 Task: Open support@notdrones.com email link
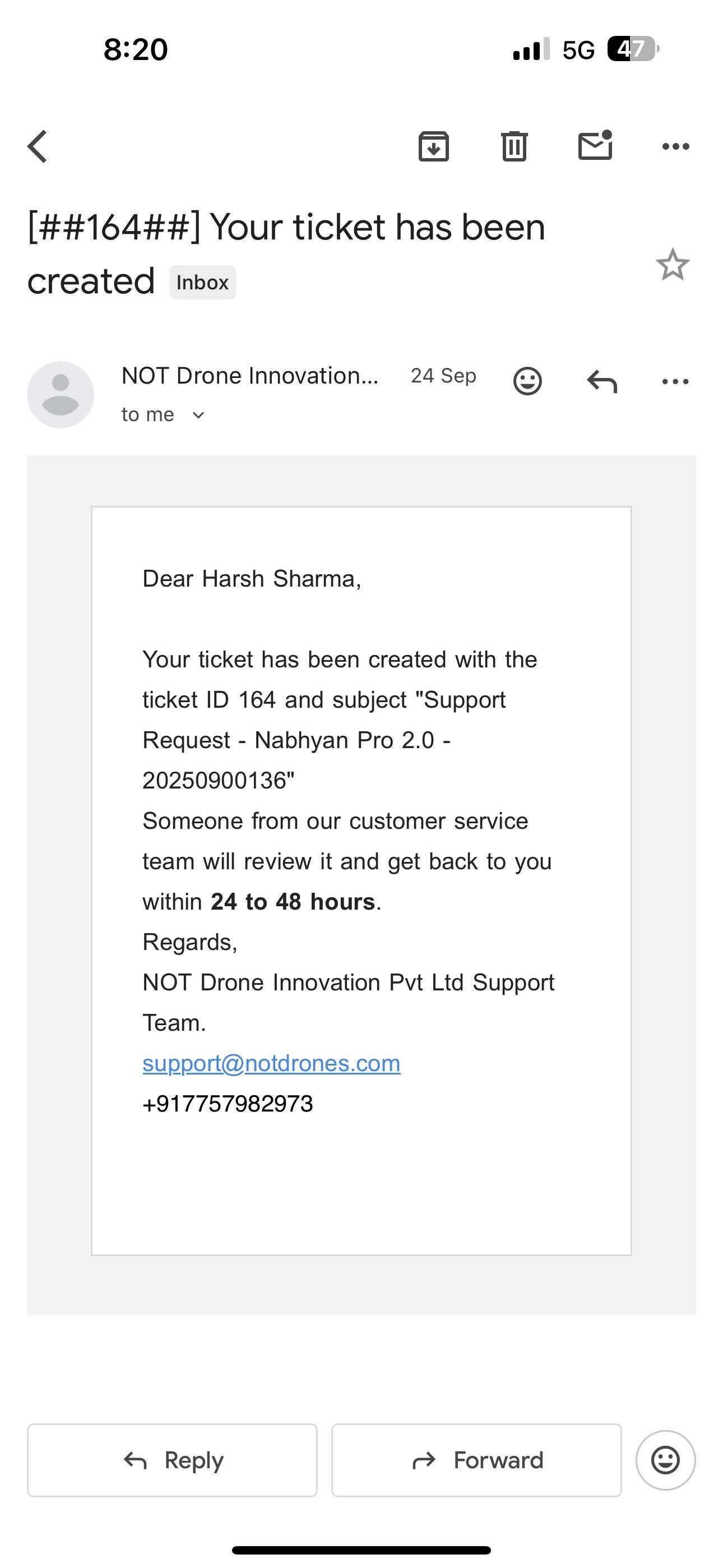point(271,1063)
